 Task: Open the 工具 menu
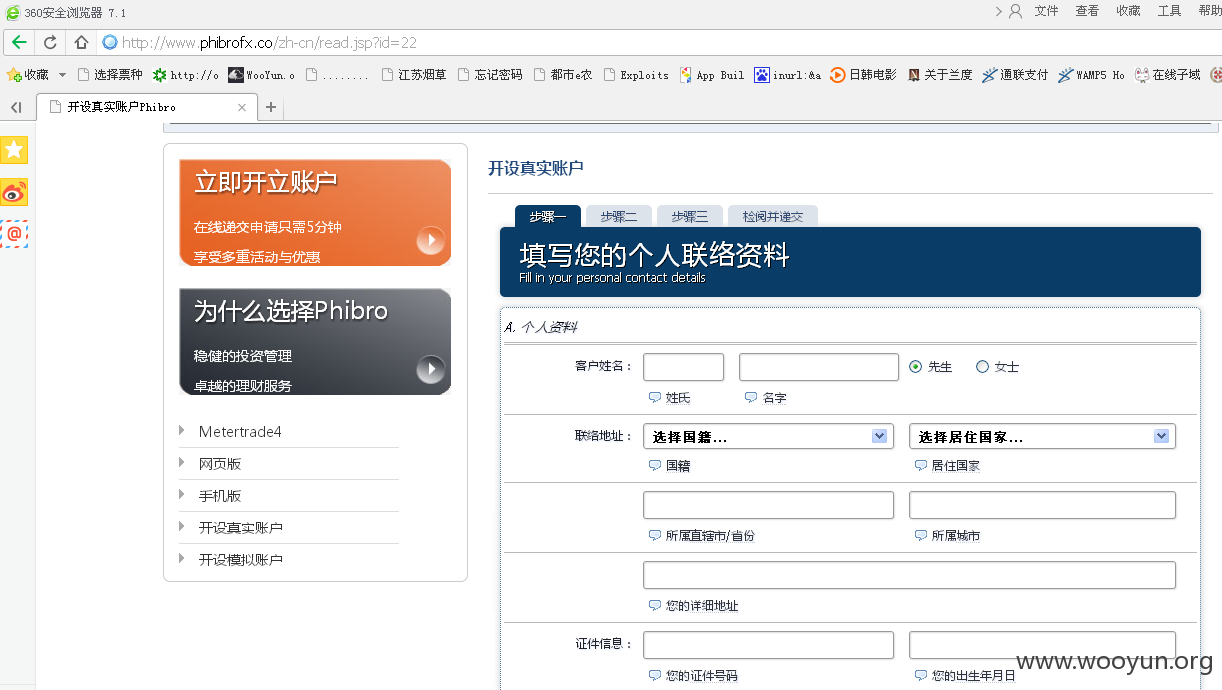[1169, 11]
